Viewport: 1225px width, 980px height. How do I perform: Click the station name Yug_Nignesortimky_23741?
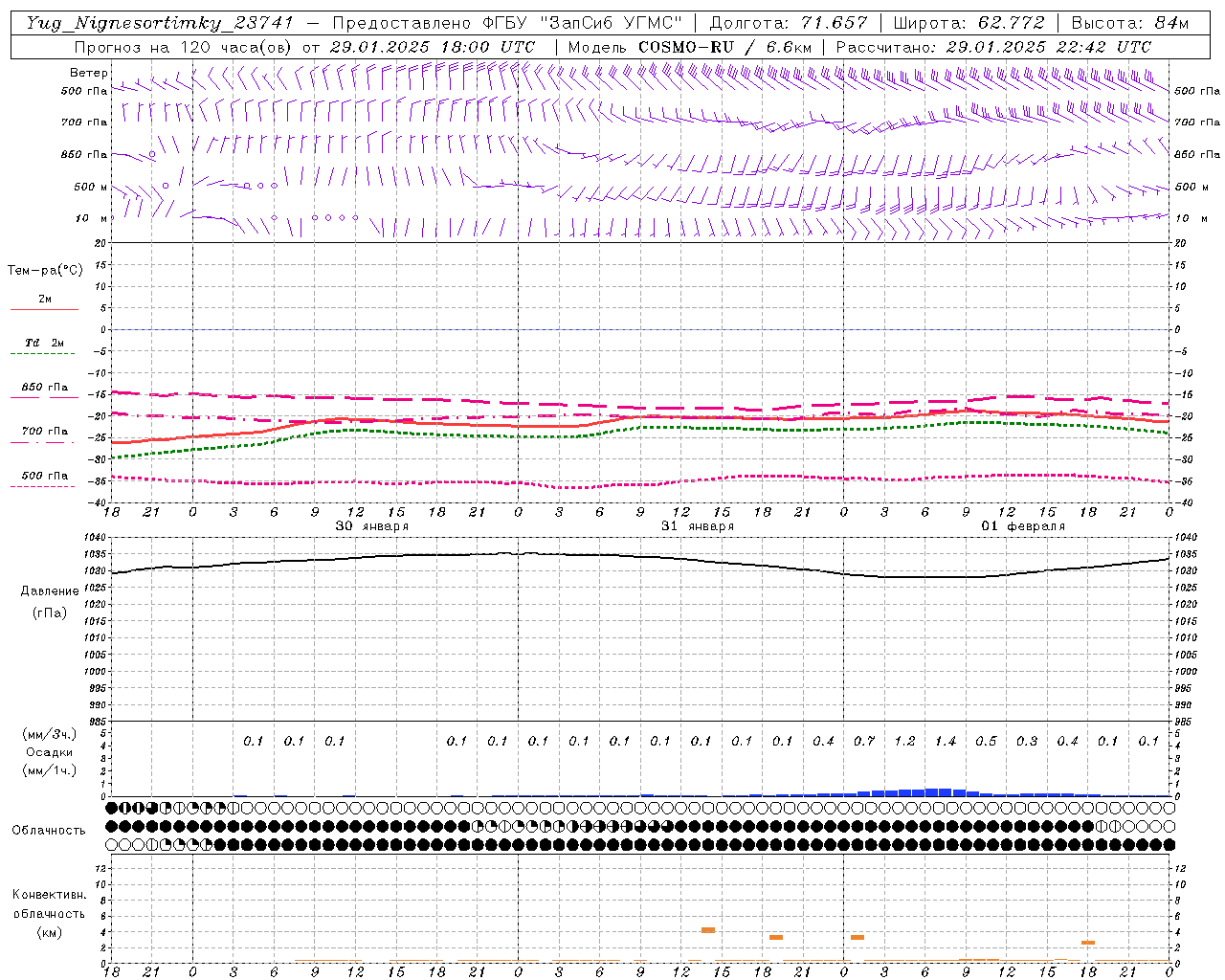click(x=160, y=23)
